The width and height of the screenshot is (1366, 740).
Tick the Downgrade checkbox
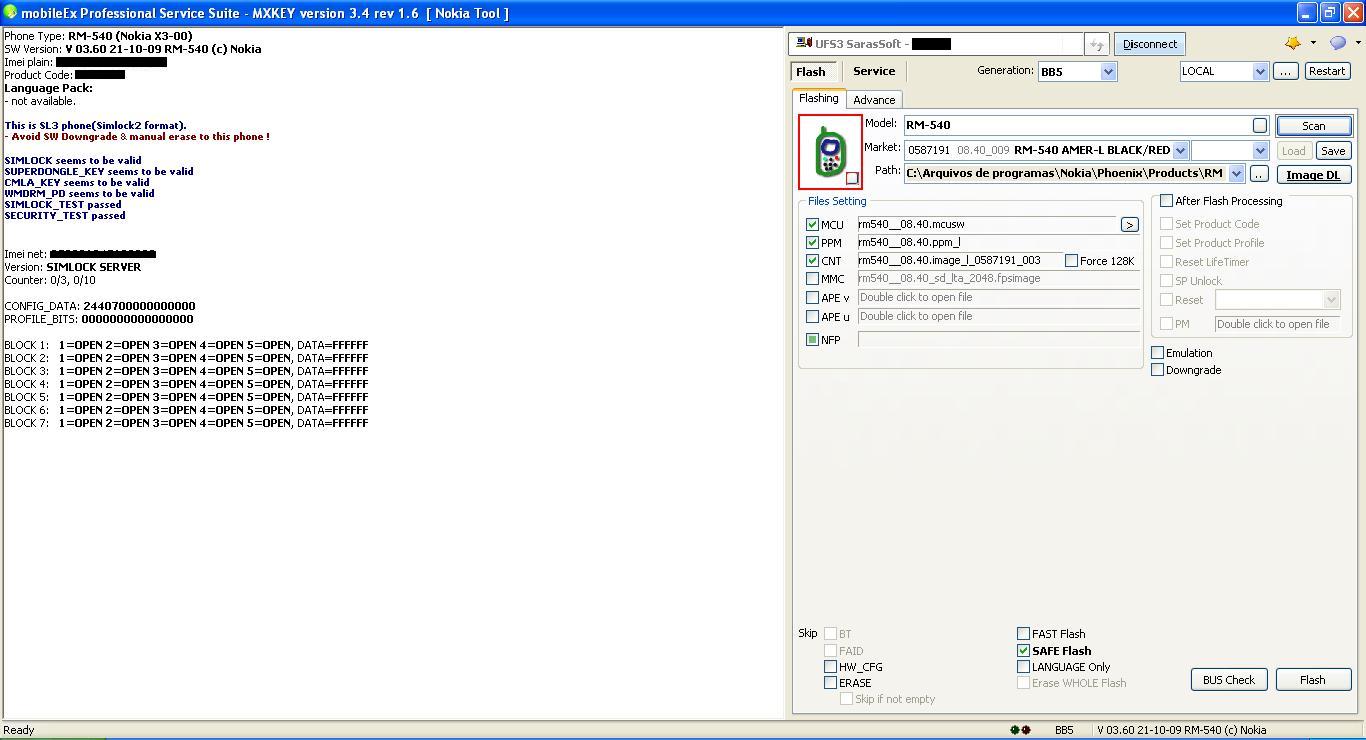tap(1157, 370)
